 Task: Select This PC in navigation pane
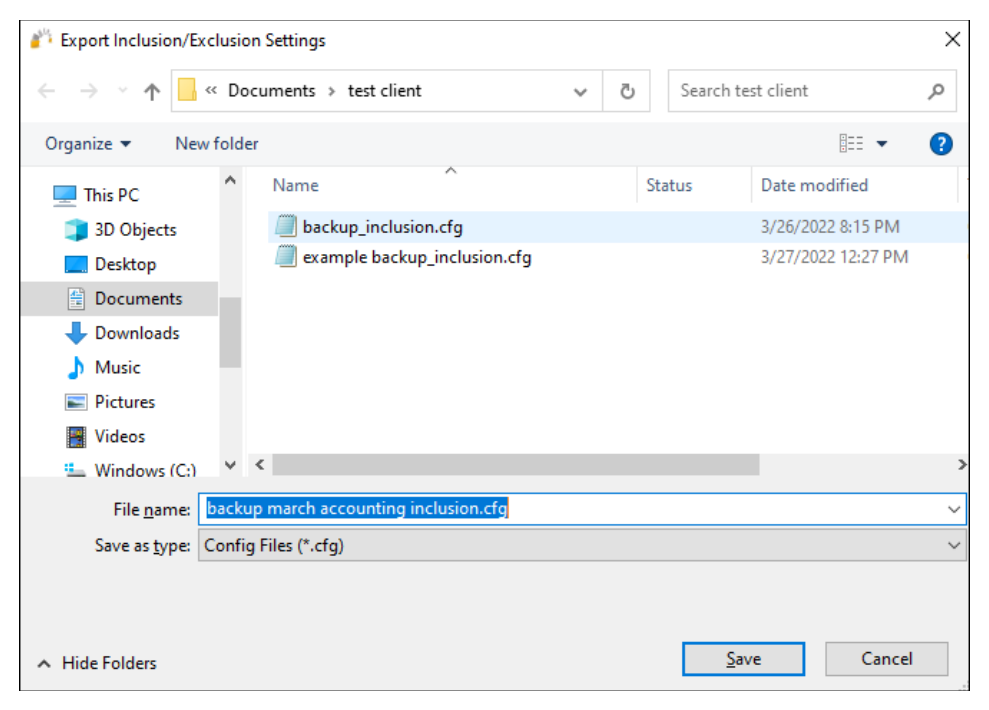(111, 195)
